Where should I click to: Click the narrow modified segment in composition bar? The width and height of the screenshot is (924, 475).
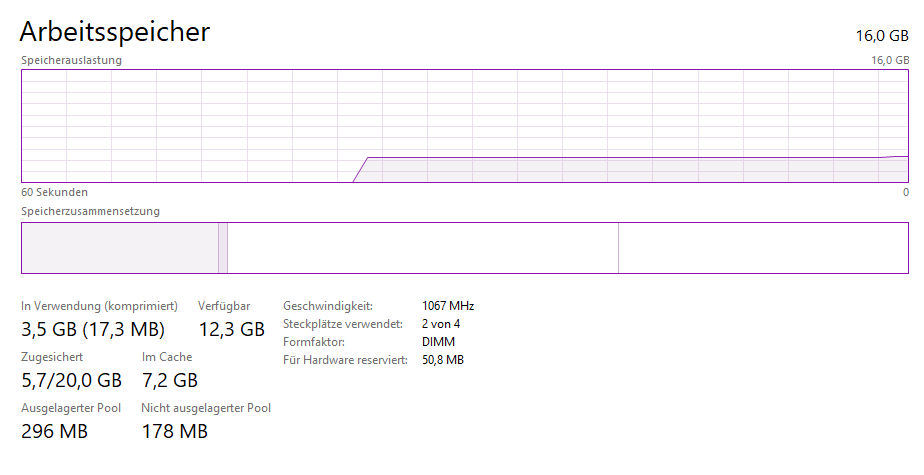[223, 247]
